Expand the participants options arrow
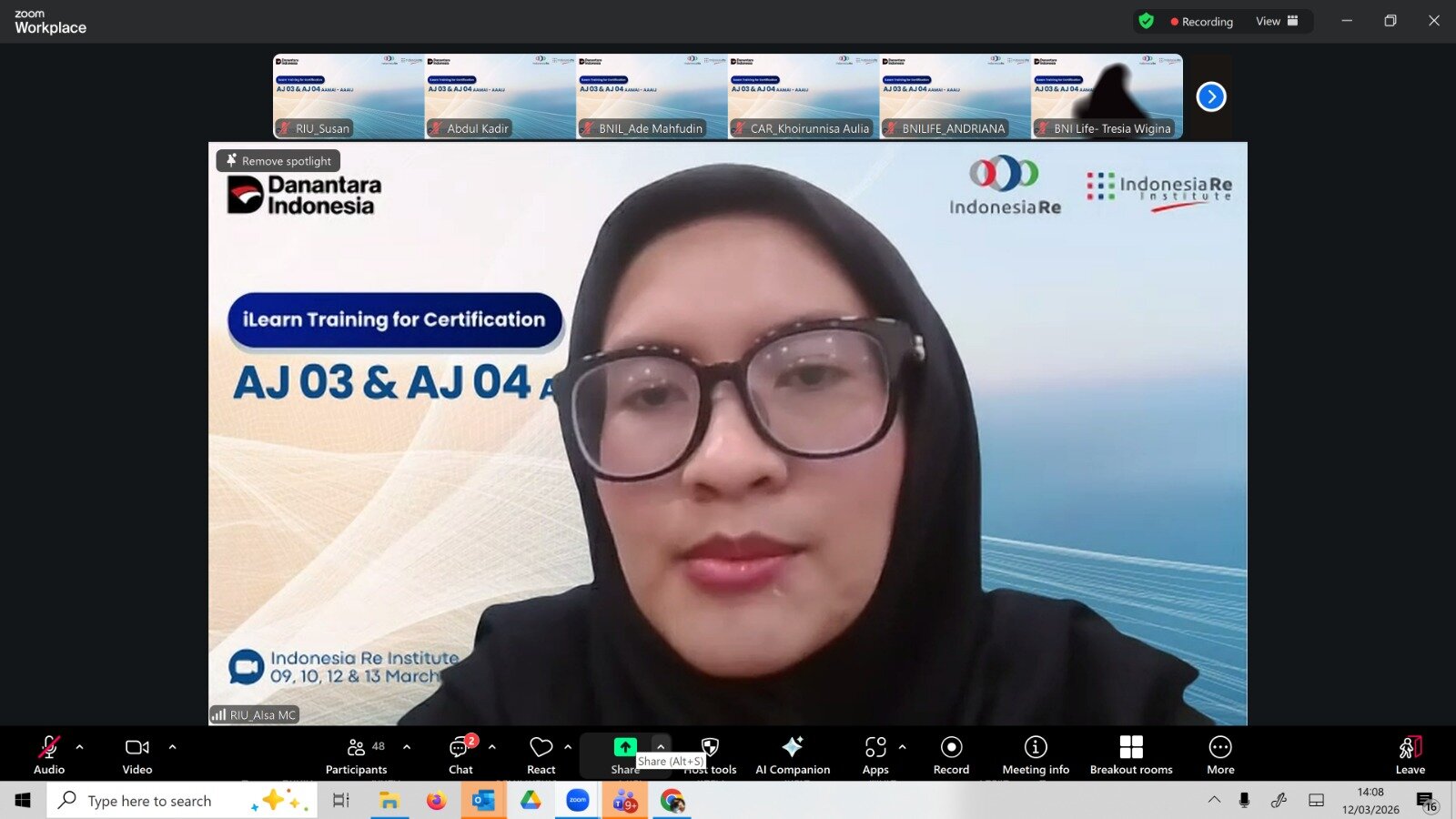This screenshot has height=819, width=1456. tap(407, 747)
